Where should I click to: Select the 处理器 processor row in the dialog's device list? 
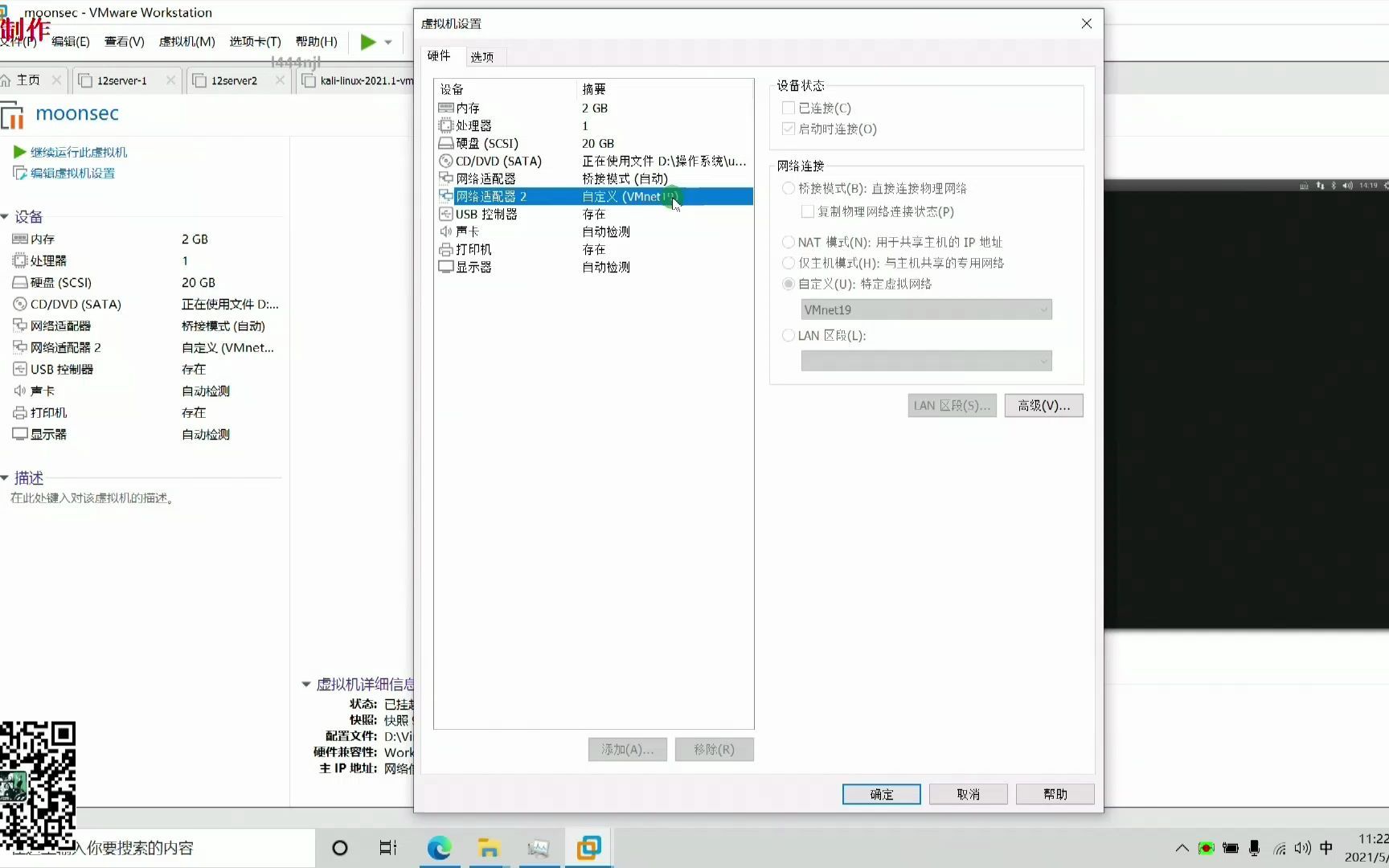(x=593, y=125)
